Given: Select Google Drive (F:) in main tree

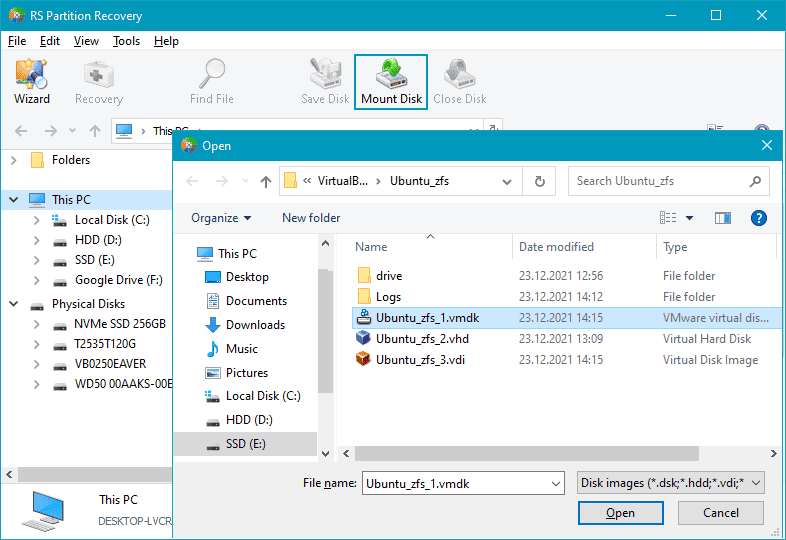Looking at the screenshot, I should [119, 280].
